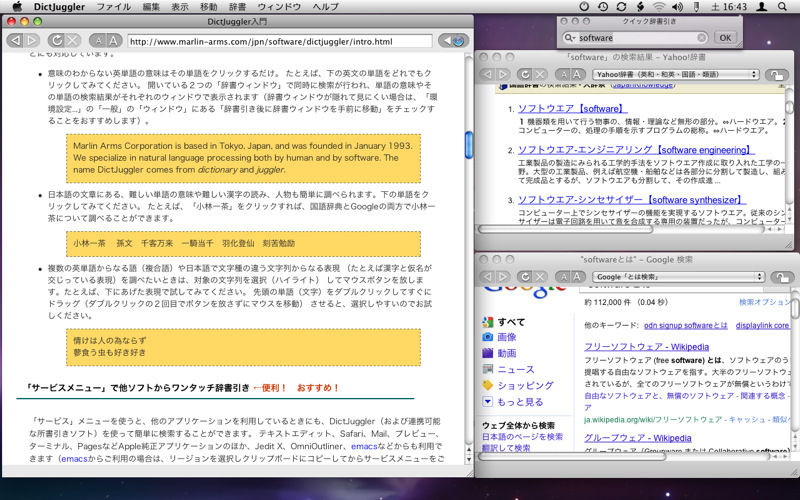
Task: Open the ヘルプ menu
Action: point(325,7)
